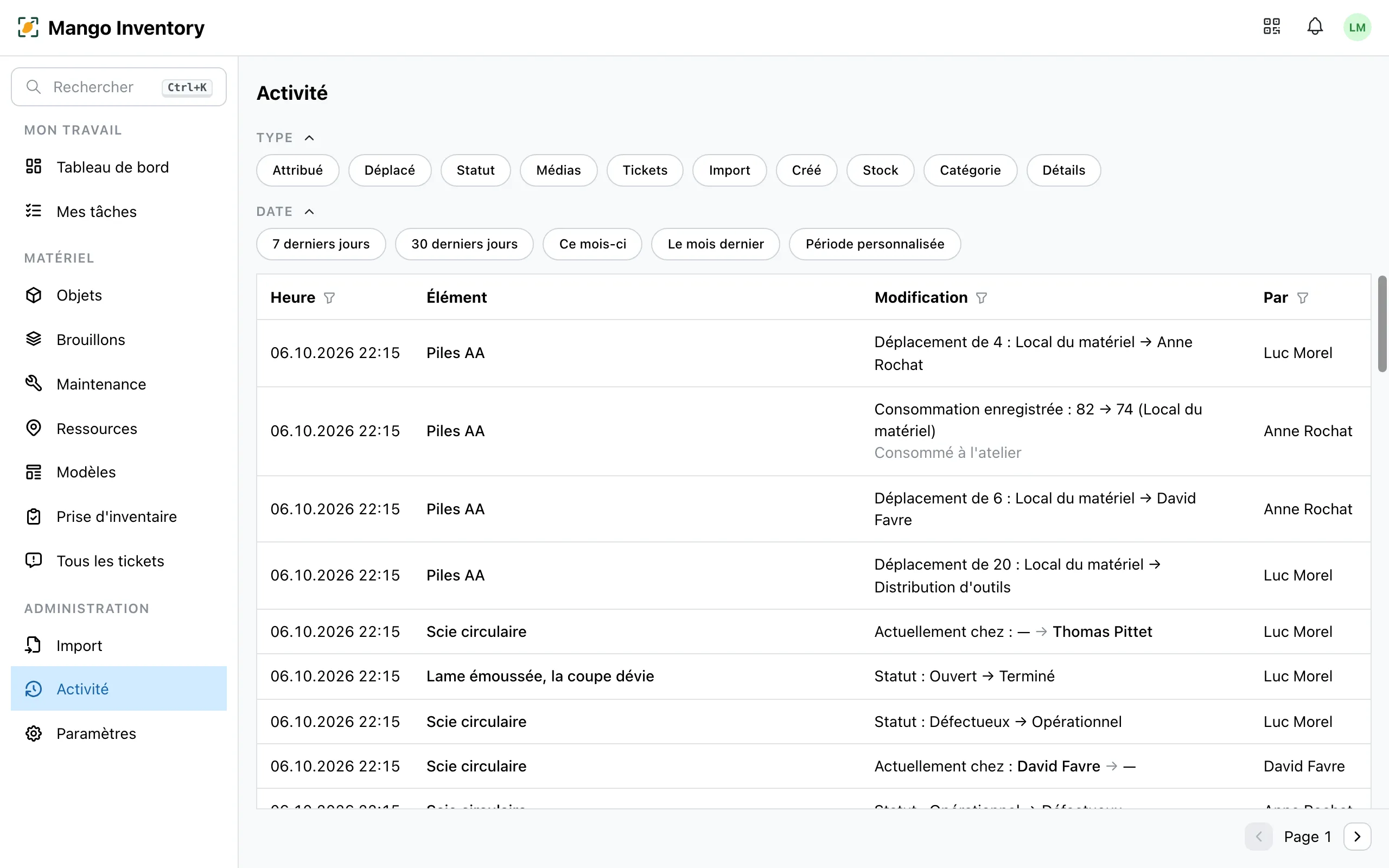Click the Brouillons layers icon
This screenshot has height=868, width=1389.
tap(34, 339)
